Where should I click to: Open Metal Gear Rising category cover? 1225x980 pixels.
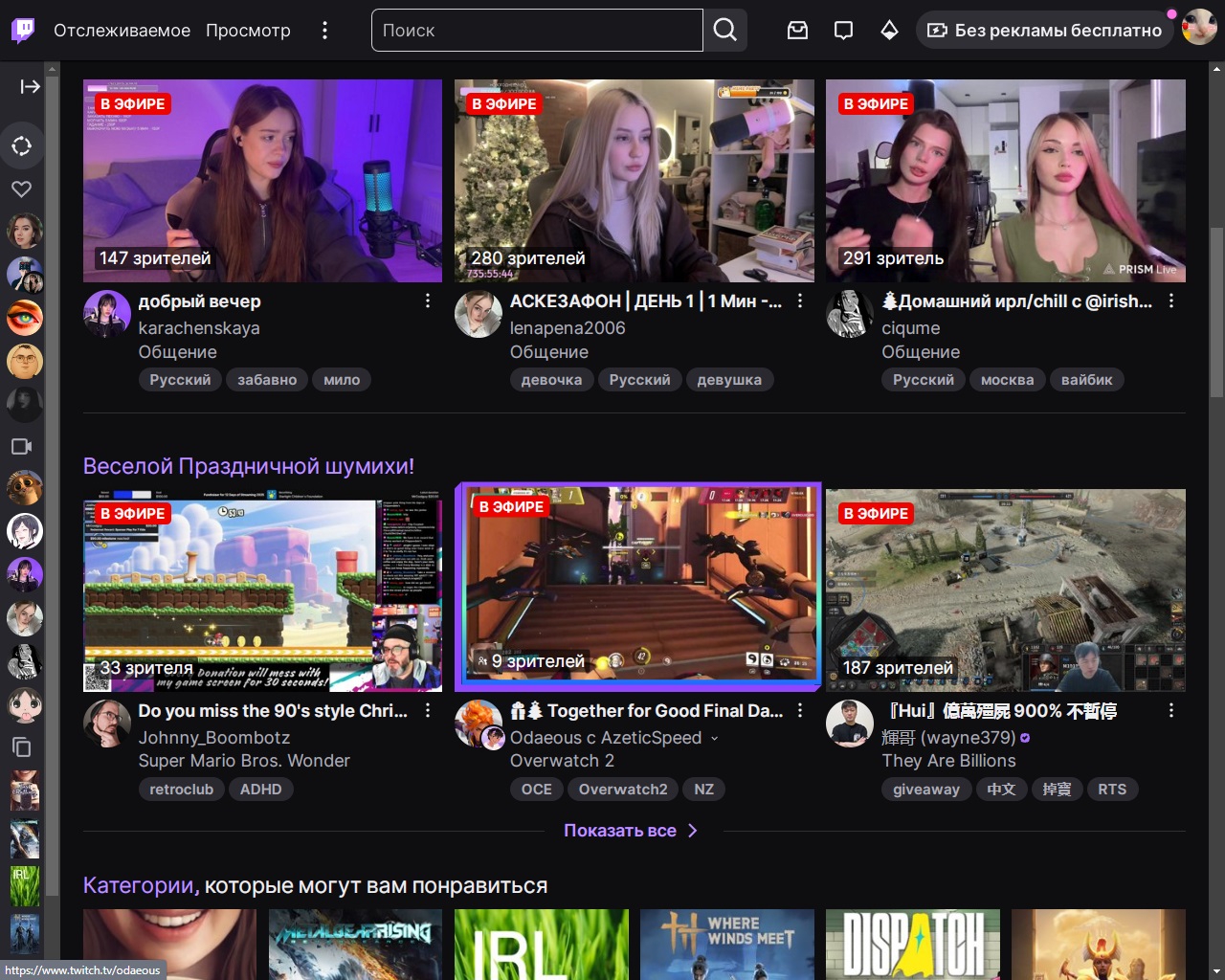click(x=355, y=945)
